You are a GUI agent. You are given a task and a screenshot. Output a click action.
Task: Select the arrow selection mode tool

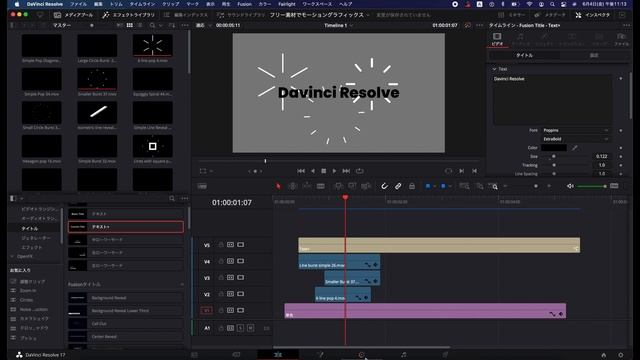click(x=278, y=186)
